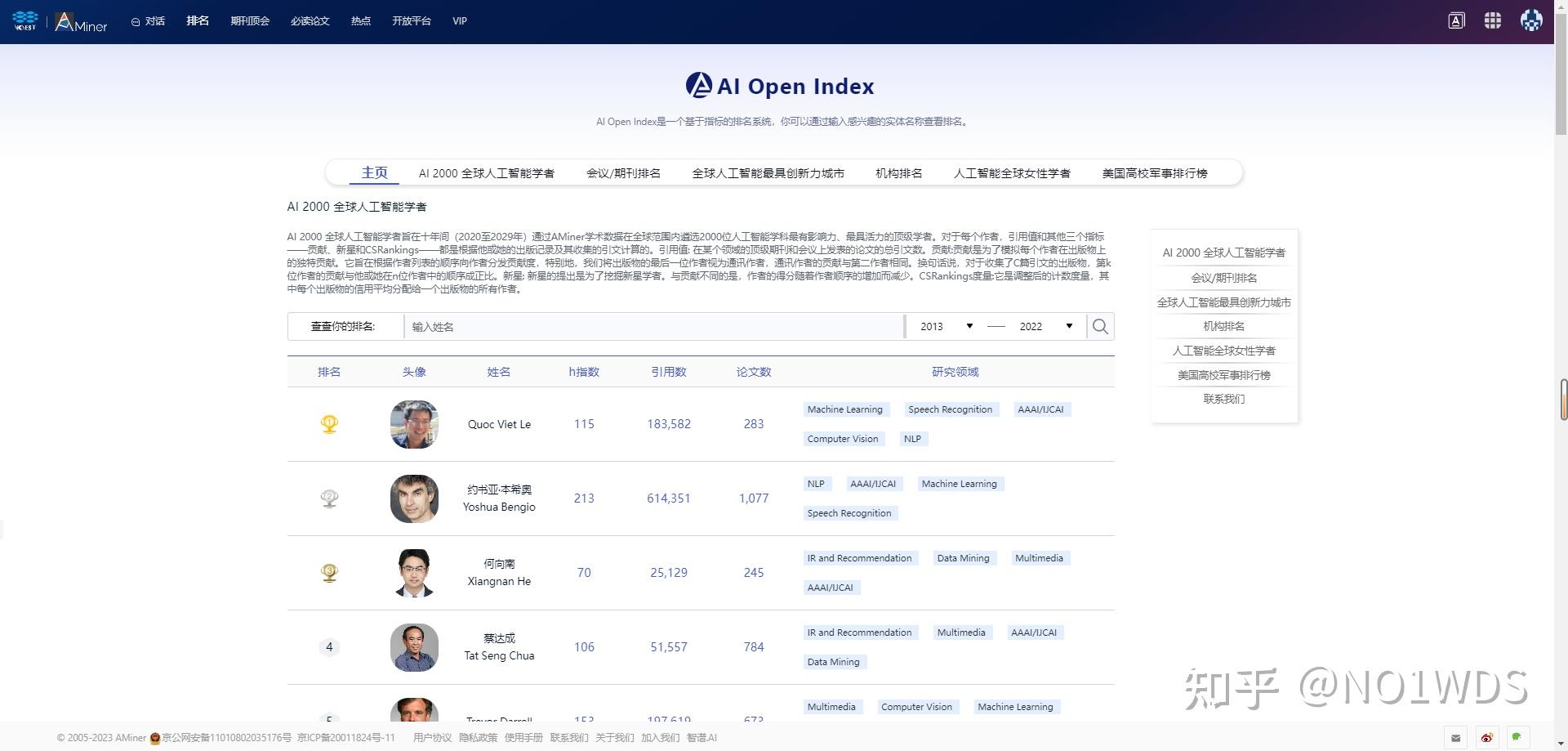
Task: Click the apps grid icon in the header
Action: 1493,20
